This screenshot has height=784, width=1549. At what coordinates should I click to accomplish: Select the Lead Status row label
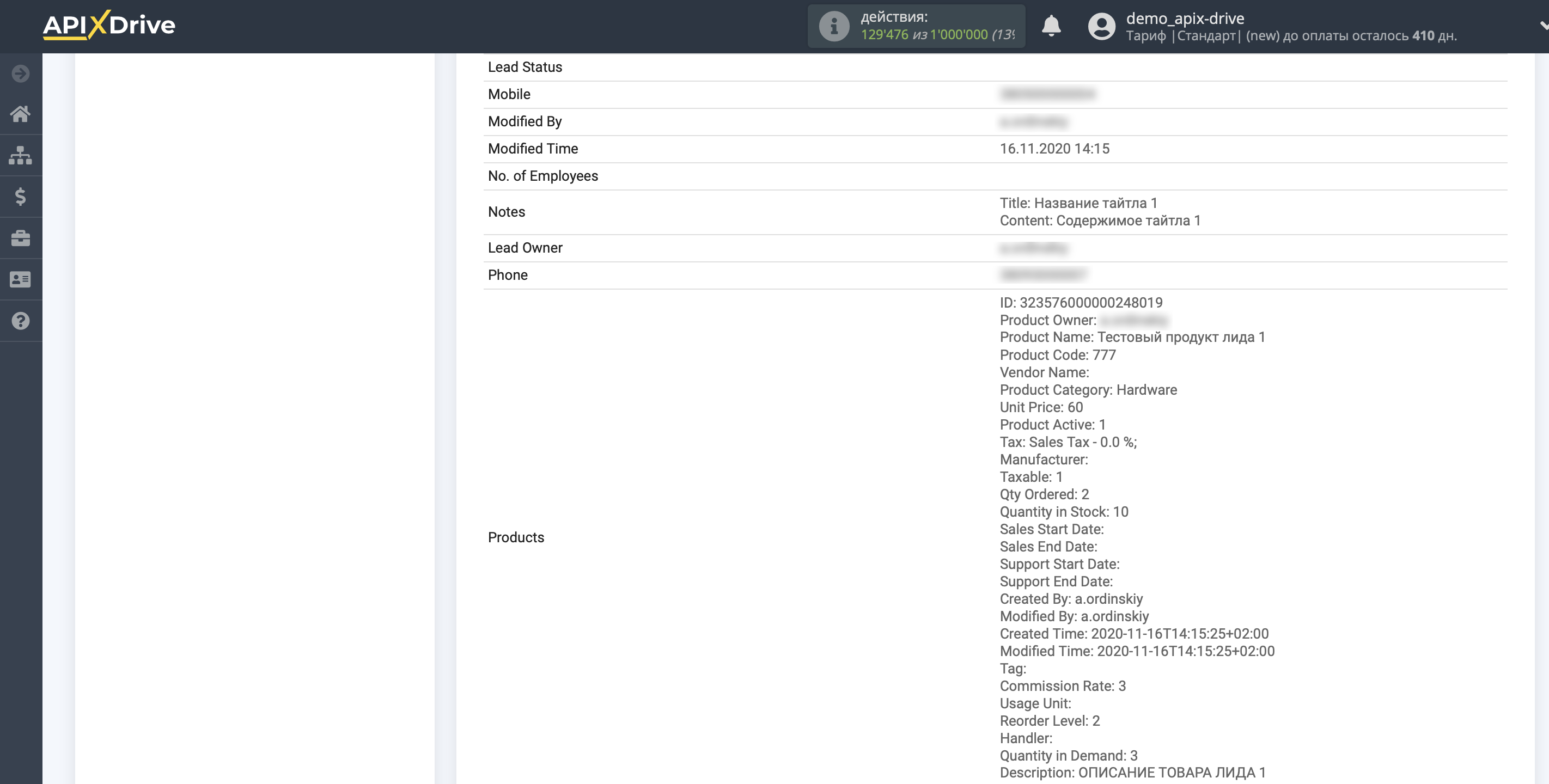pyautogui.click(x=525, y=68)
